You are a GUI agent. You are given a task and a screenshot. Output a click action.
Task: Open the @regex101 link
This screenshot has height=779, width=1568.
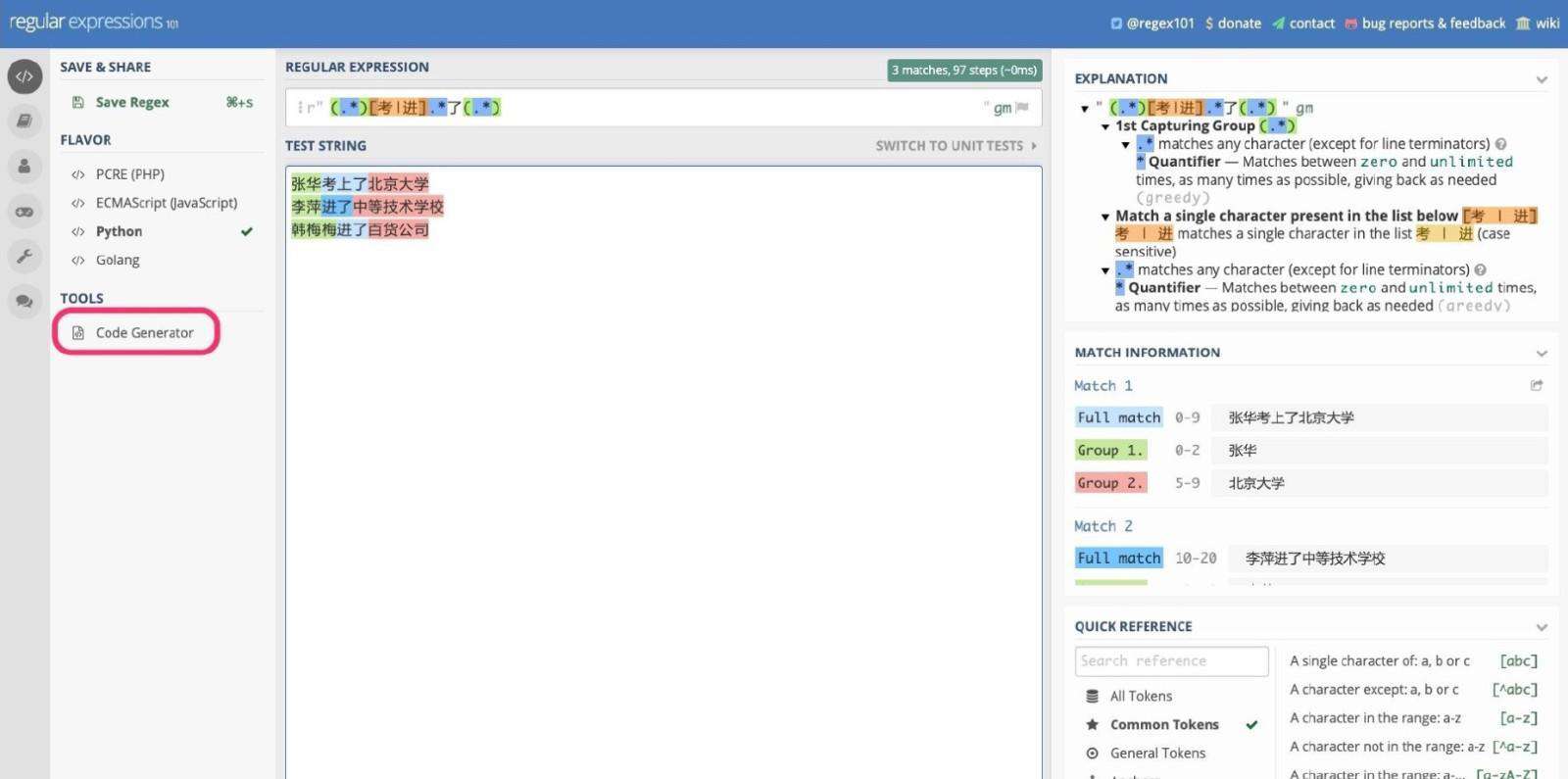1160,24
